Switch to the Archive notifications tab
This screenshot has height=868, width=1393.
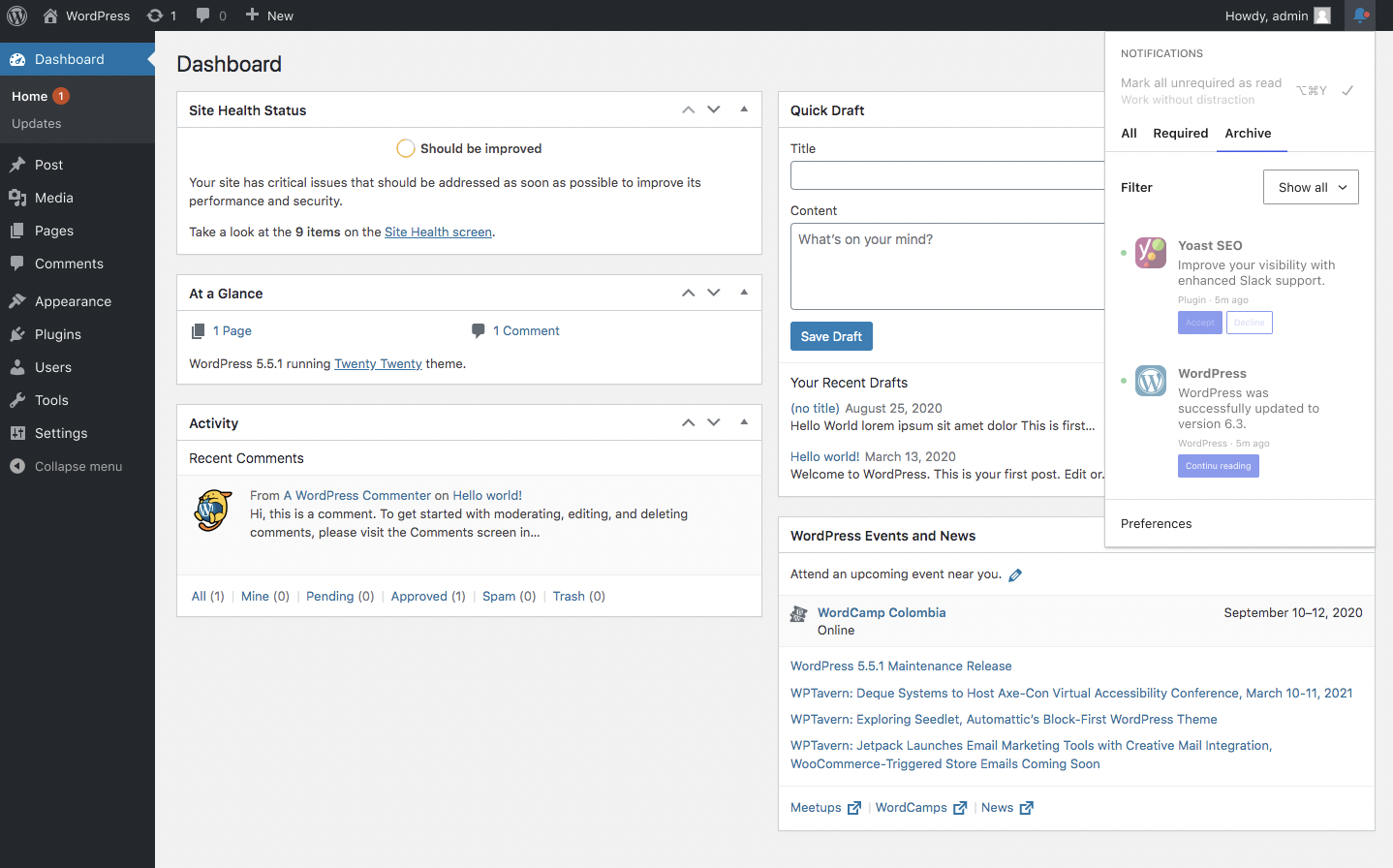[1248, 134]
